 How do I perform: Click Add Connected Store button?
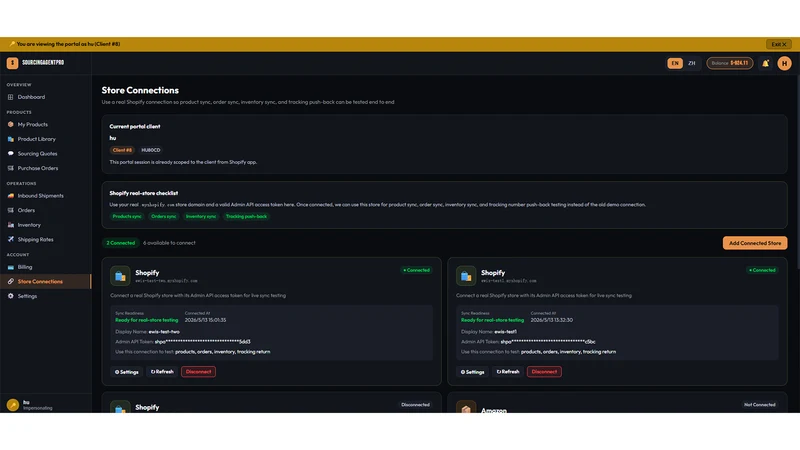coord(755,243)
